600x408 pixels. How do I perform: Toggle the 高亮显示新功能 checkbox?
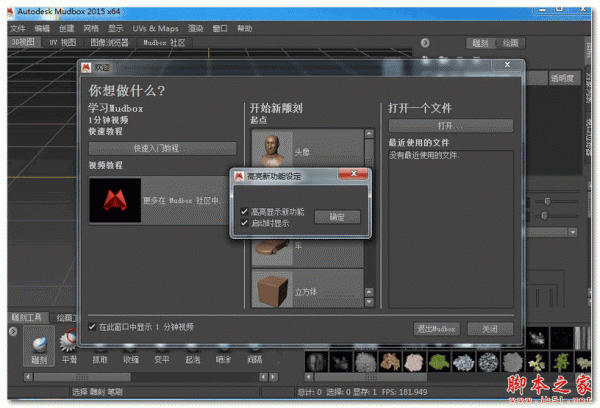tap(244, 211)
